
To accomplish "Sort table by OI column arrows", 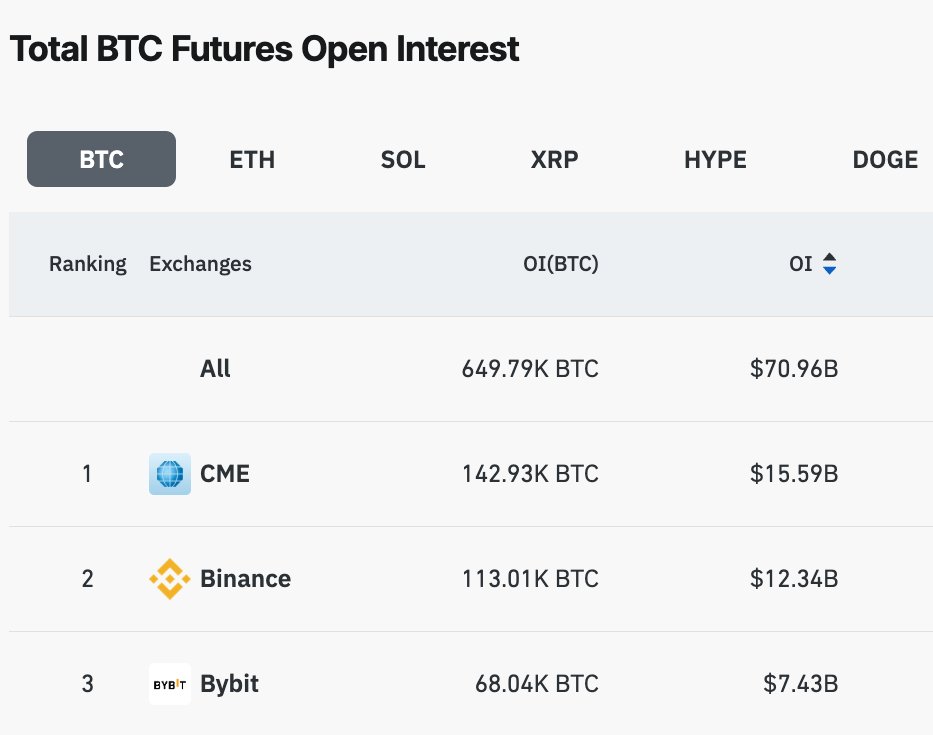I will 829,264.
